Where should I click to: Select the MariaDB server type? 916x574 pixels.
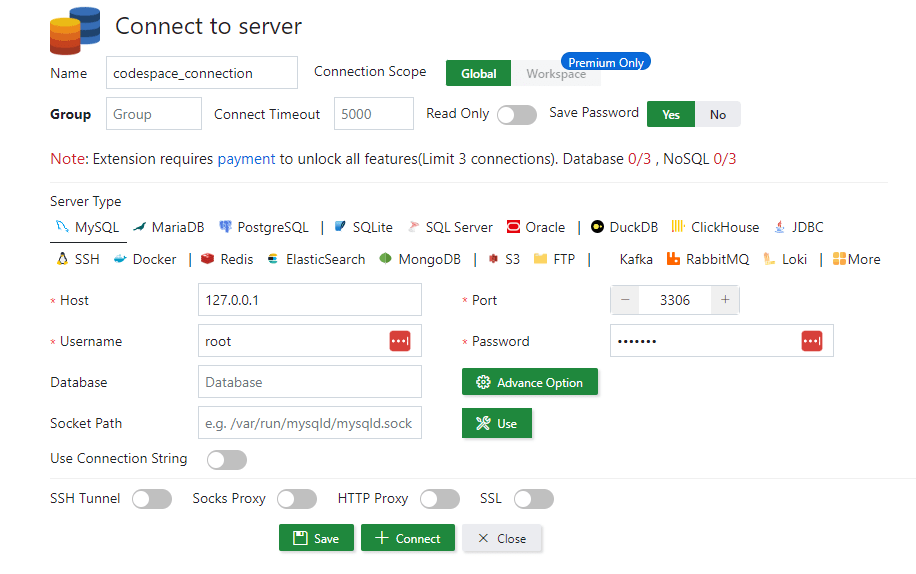169,227
